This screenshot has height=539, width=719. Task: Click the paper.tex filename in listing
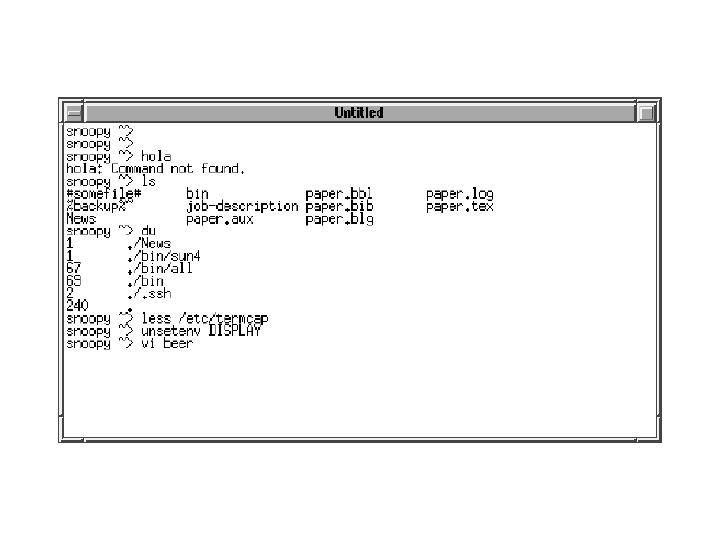459,207
